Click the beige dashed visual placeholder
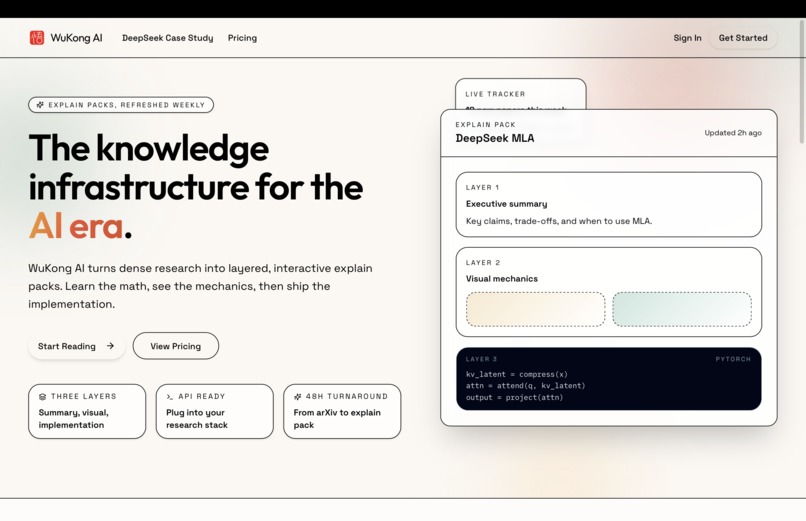Screen dimensions: 806x521 click(535, 309)
